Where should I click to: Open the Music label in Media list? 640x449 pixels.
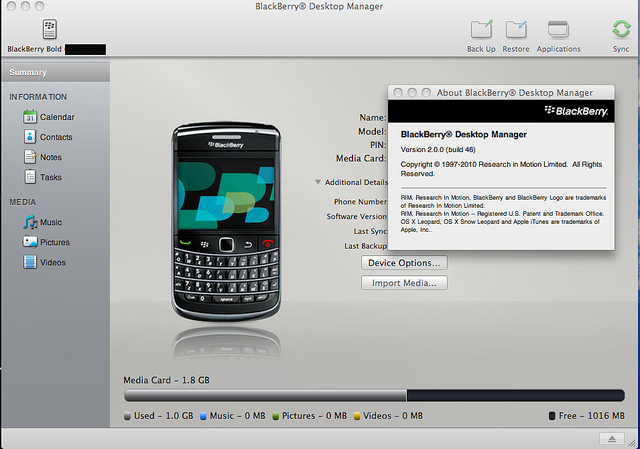(x=51, y=222)
